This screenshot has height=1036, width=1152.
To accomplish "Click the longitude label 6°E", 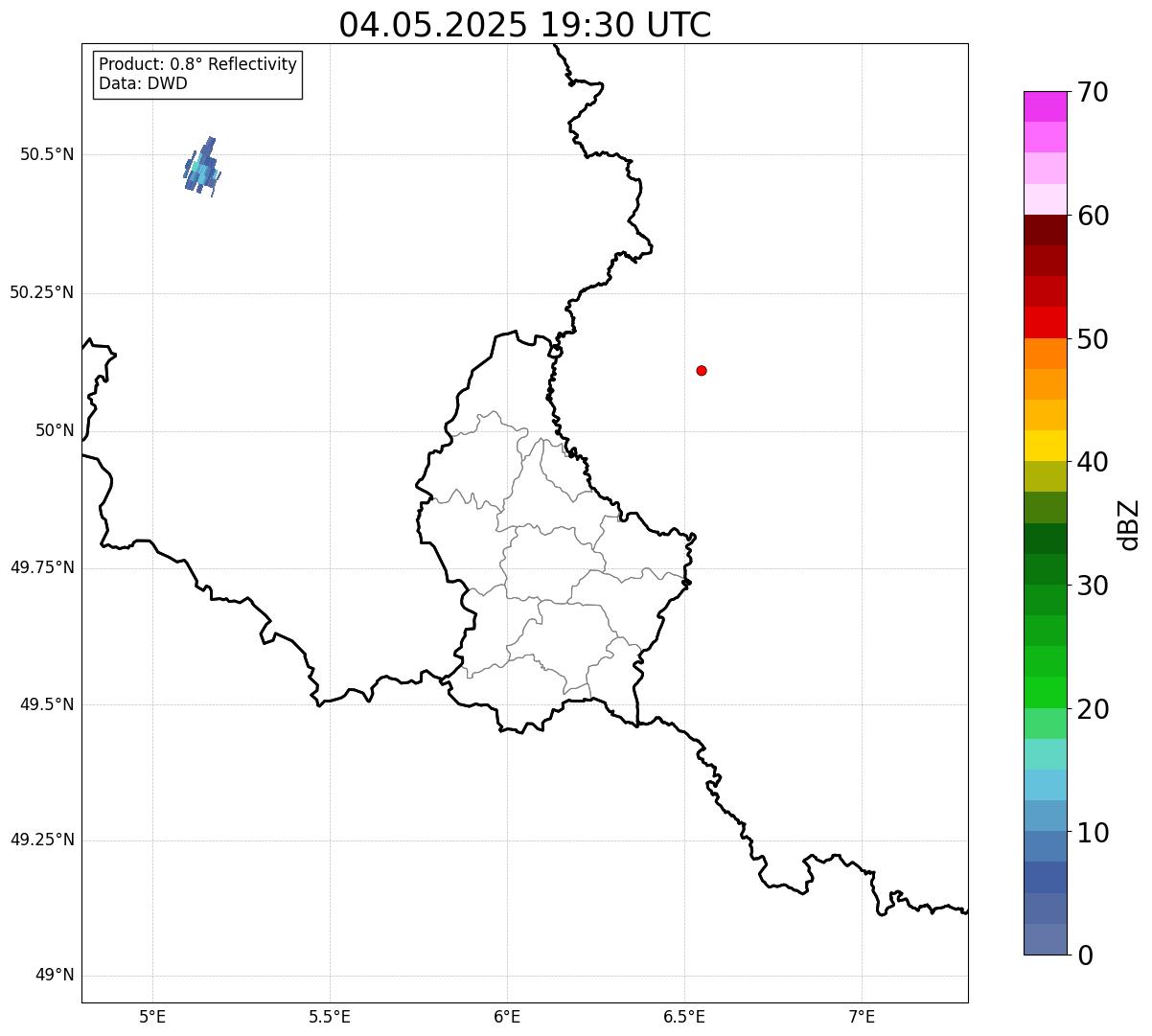I will [507, 1017].
